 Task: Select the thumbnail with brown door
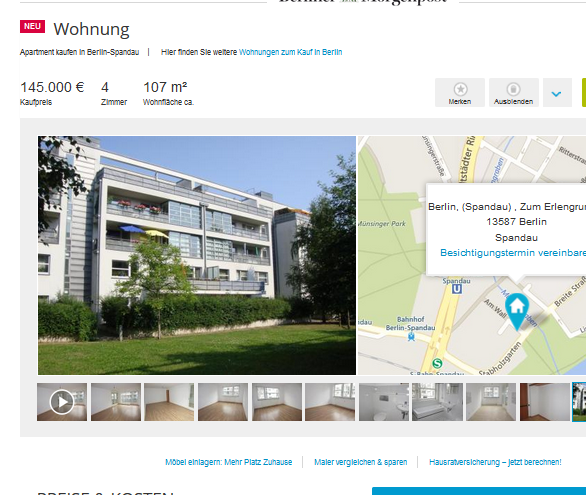coord(545,402)
